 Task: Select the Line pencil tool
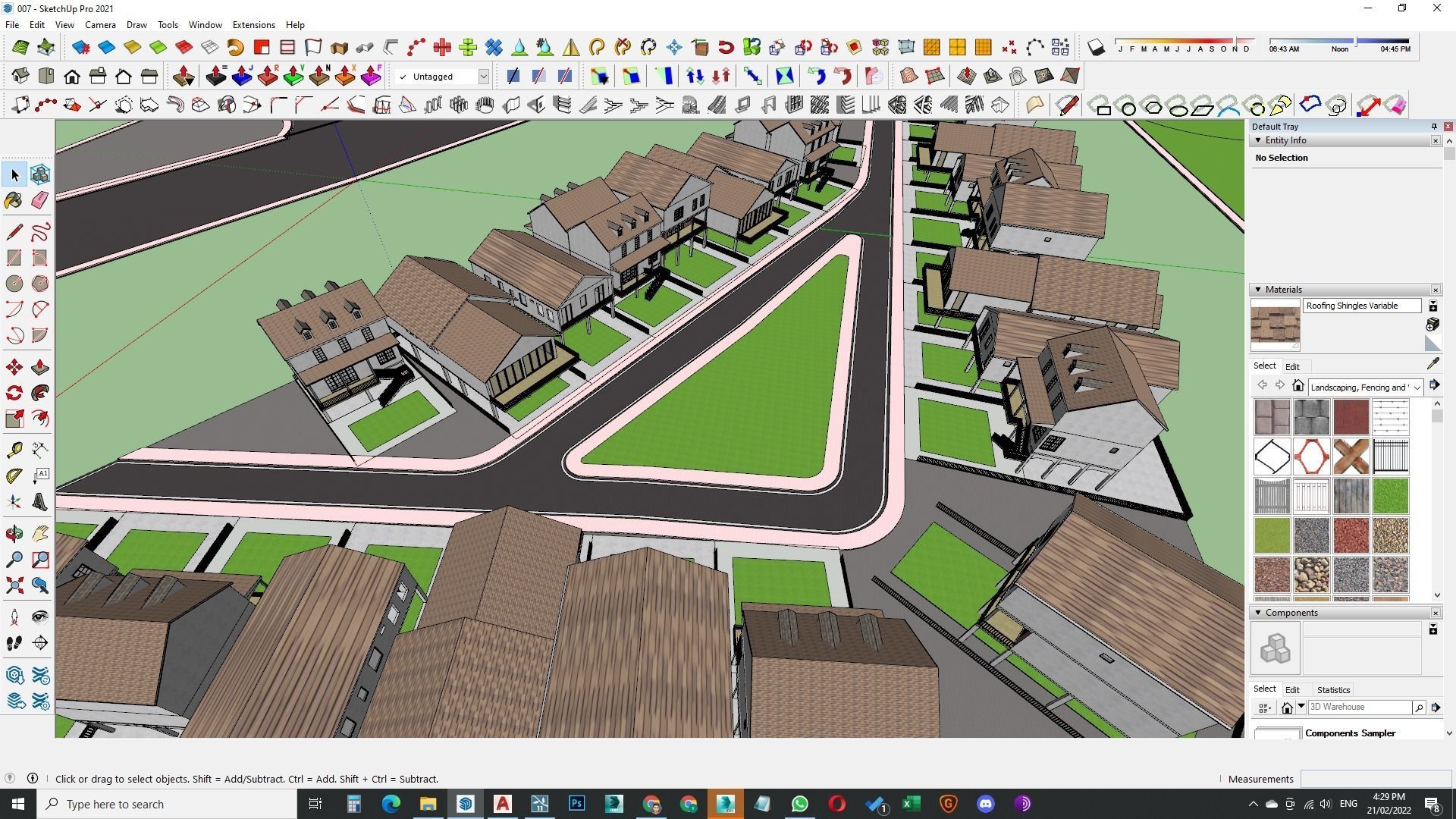pos(14,231)
